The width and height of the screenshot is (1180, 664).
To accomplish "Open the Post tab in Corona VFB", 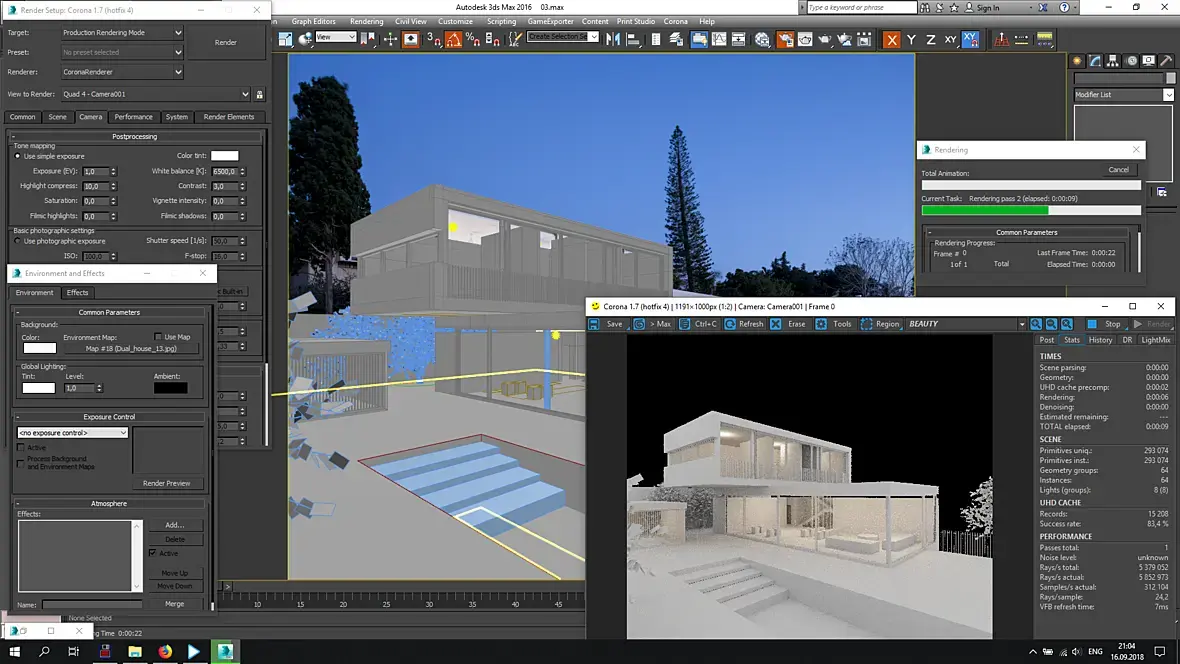I will point(1047,340).
